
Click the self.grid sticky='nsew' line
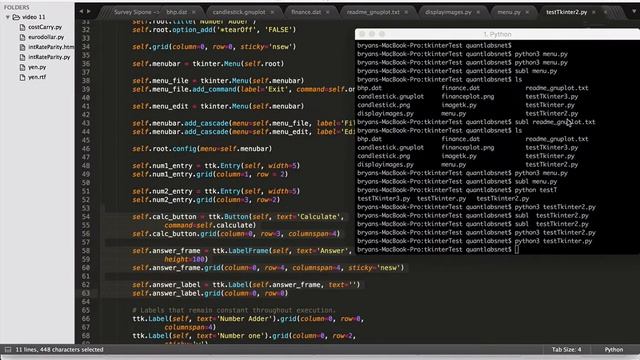tap(214, 47)
